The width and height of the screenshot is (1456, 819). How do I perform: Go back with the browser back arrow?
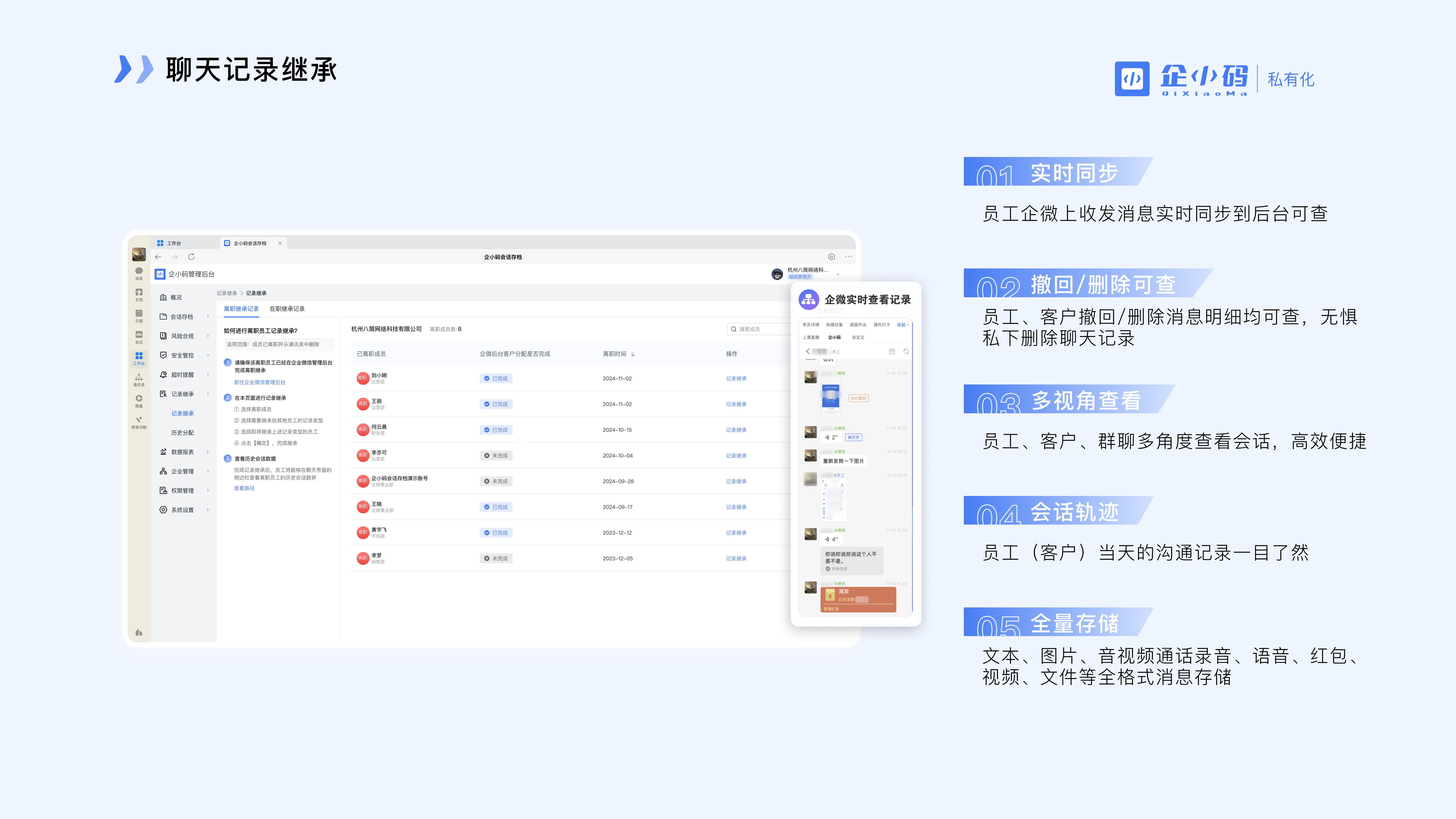pos(158,257)
